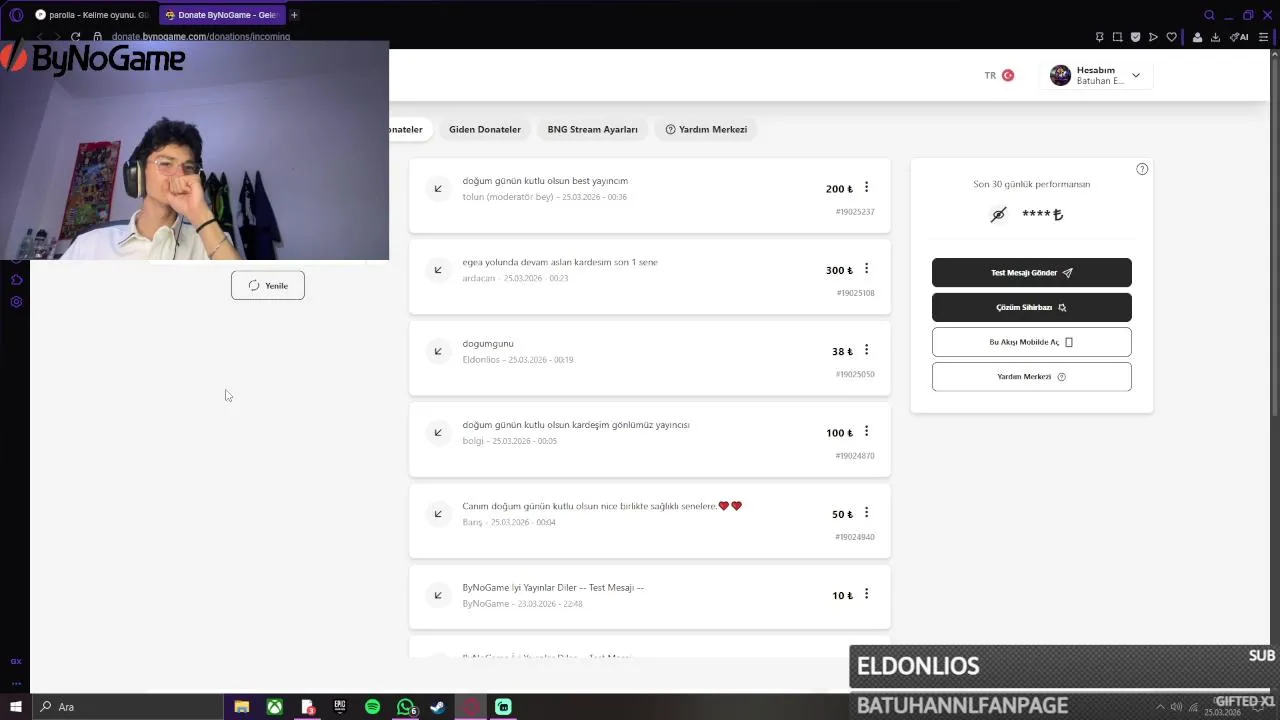This screenshot has height=720, width=1280.
Task: Open BNG Stream Ayarları tab
Action: coord(592,129)
